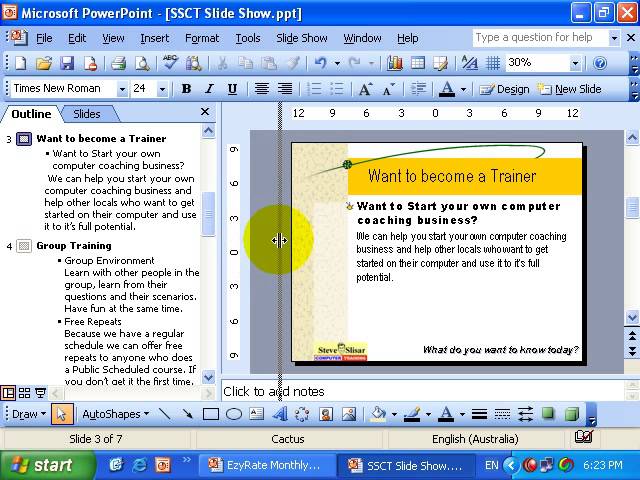Screen dimensions: 640x480
Task: Insert WordArt from the Drawing toolbar
Action: [x=280, y=414]
